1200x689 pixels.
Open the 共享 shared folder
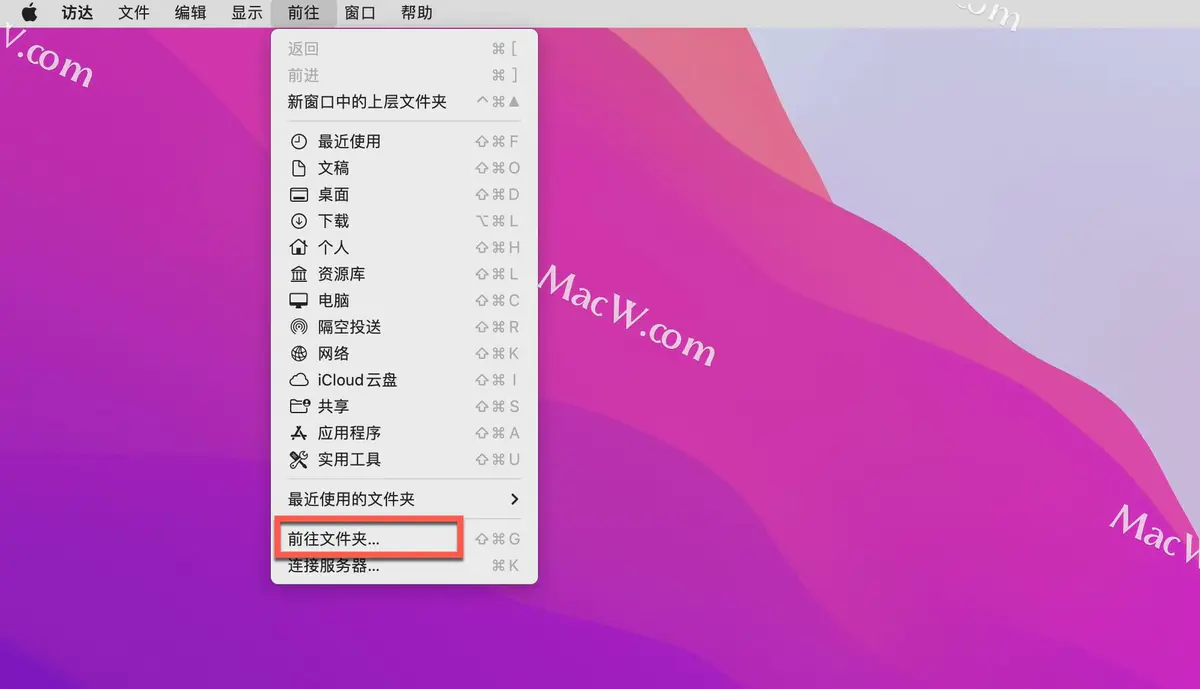334,406
